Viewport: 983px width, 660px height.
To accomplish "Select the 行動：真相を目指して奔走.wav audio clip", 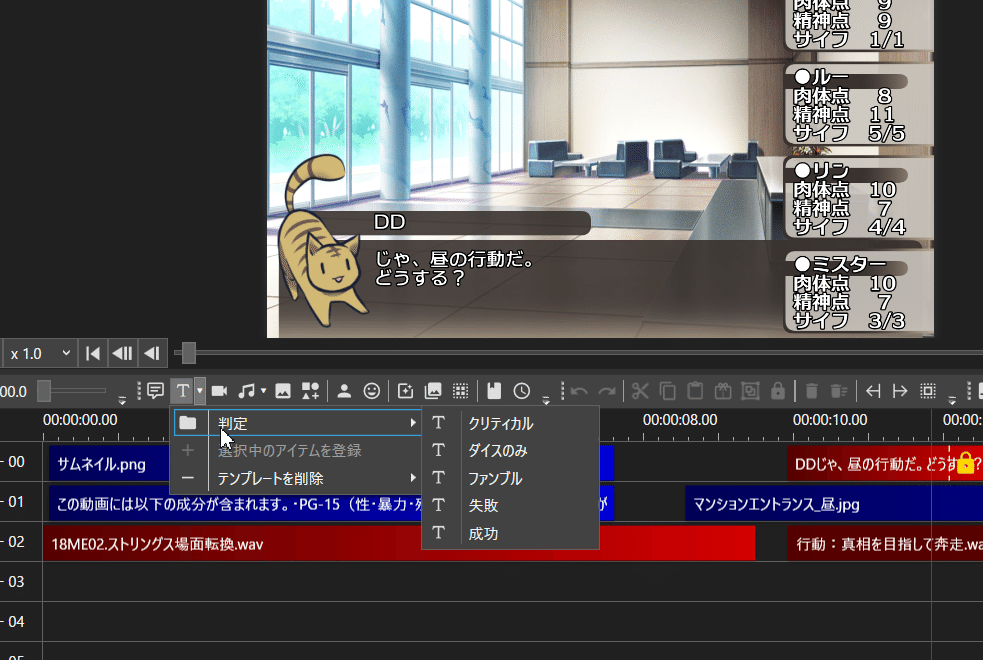I will (x=885, y=544).
